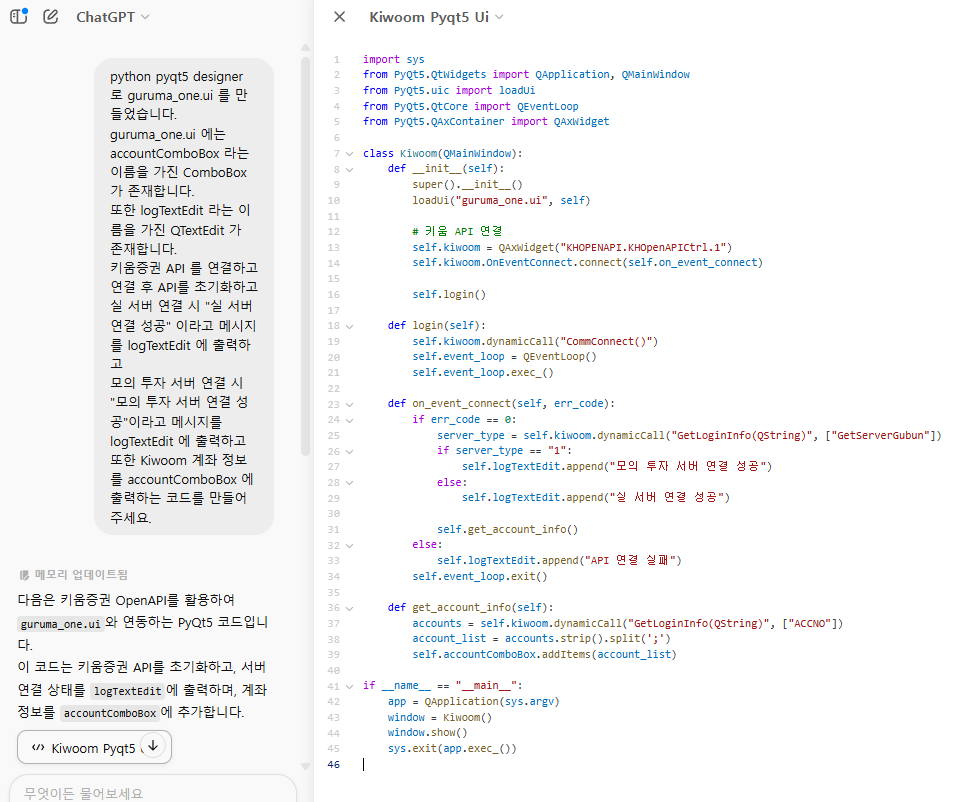Image resolution: width=958 pixels, height=802 pixels.
Task: Click the accountComboBox inline code in reply
Action: pyautogui.click(x=110, y=713)
